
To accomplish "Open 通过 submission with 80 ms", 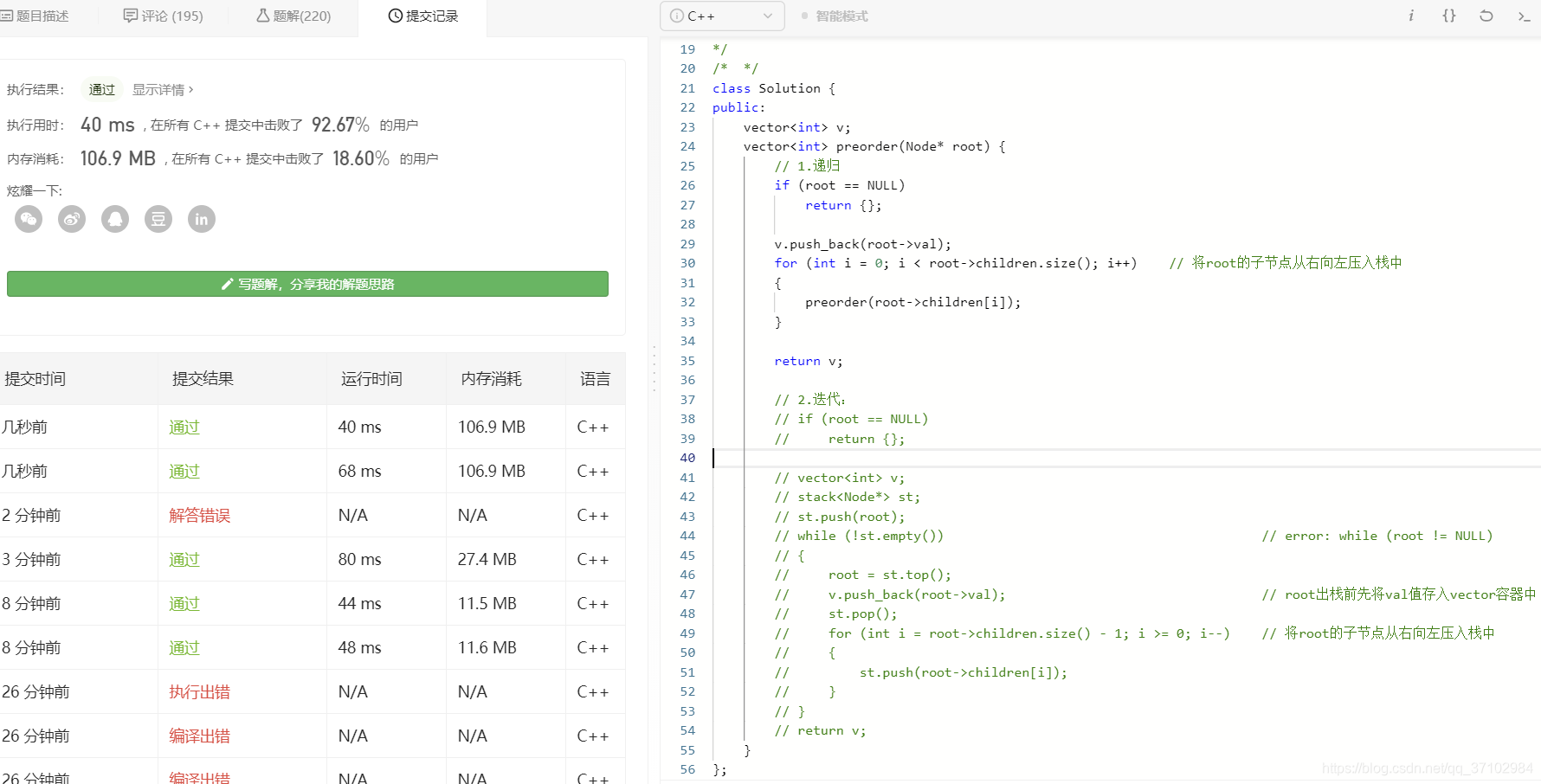I will pyautogui.click(x=184, y=559).
